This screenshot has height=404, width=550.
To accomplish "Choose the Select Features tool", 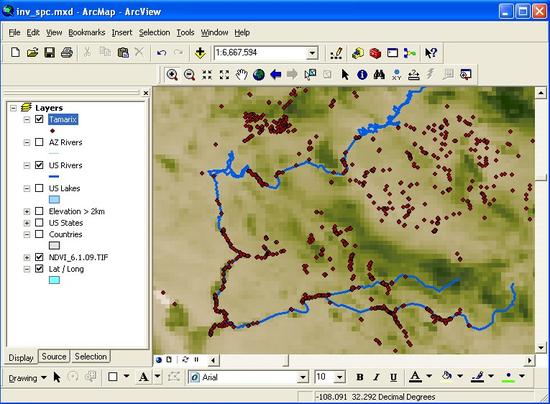I will pyautogui.click(x=310, y=74).
